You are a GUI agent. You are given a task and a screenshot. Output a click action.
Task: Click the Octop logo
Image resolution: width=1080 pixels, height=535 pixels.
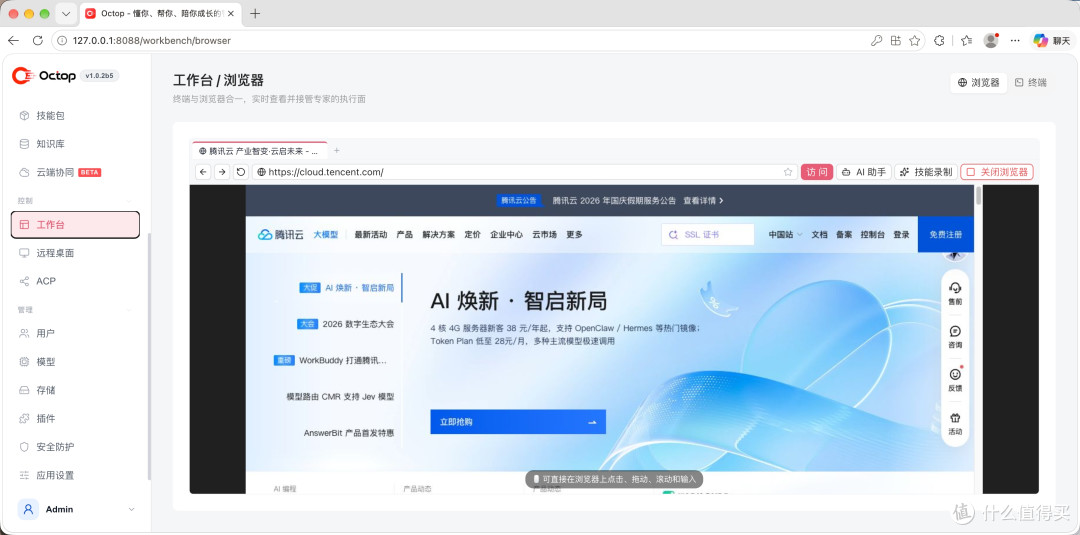(x=44, y=76)
